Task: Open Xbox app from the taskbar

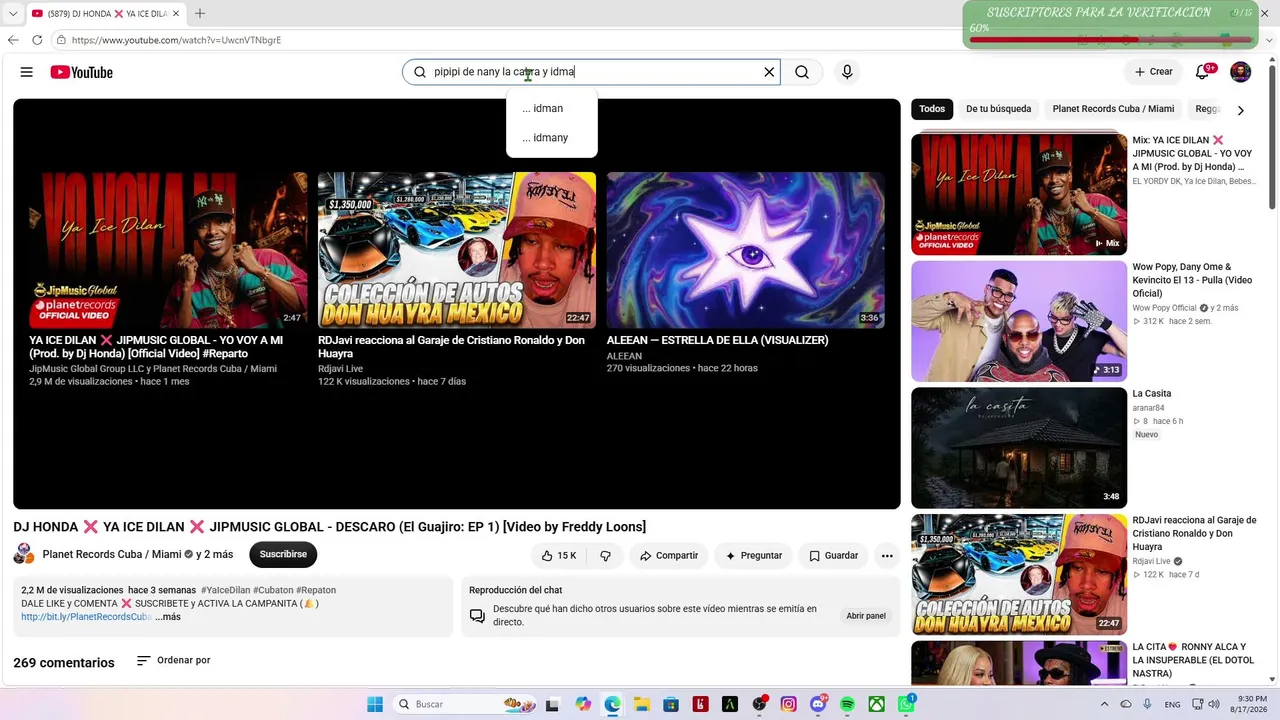Action: click(876, 704)
